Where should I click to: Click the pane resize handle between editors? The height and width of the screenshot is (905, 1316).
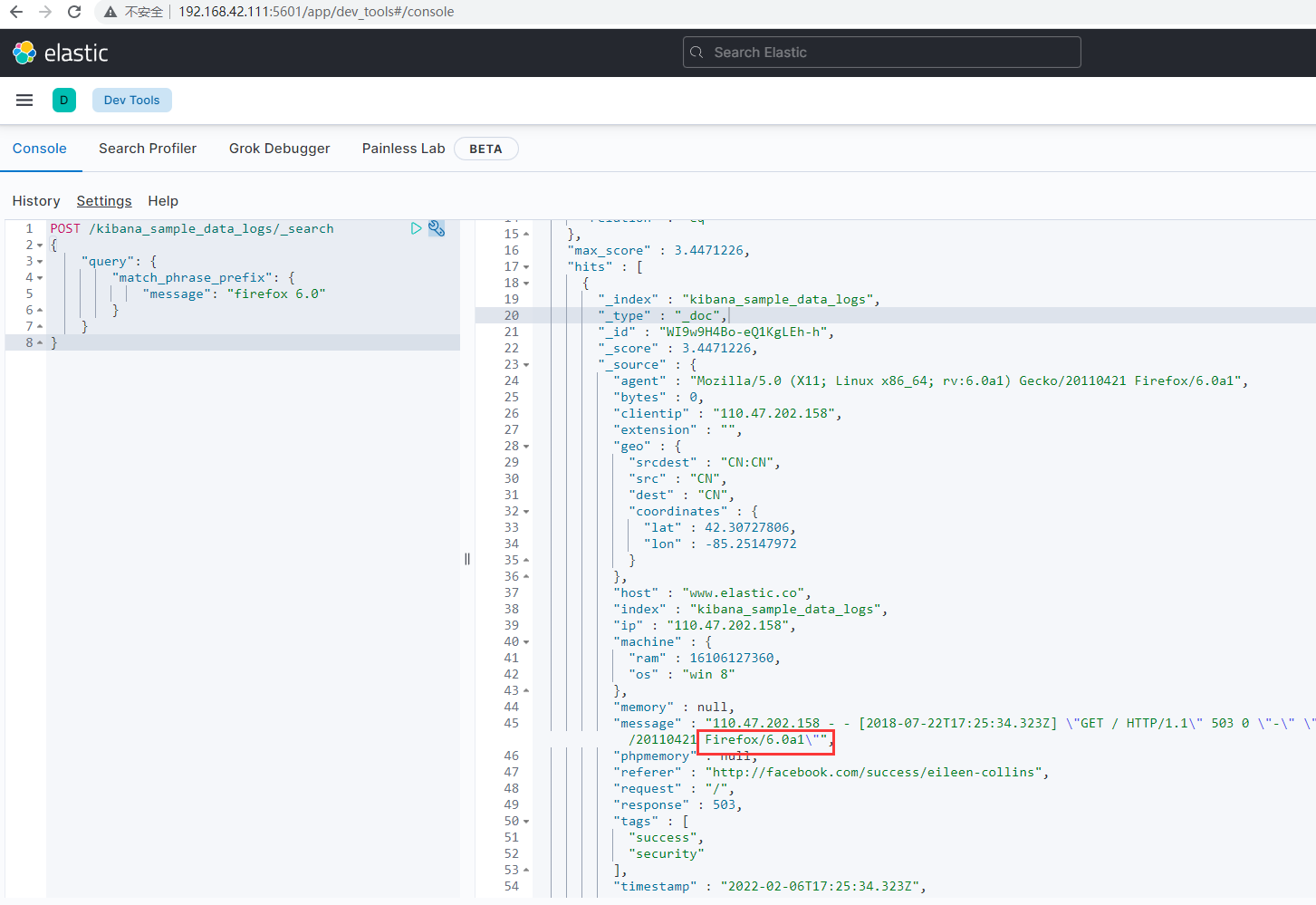point(467,559)
